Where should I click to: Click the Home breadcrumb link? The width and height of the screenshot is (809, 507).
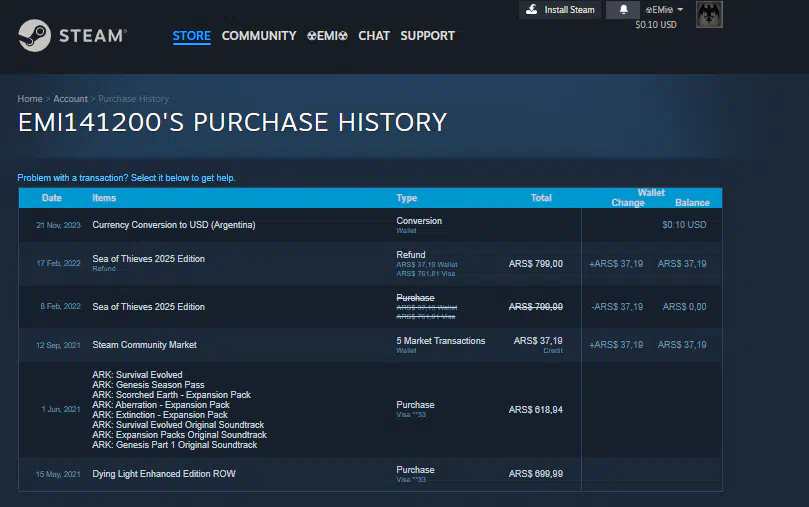tap(30, 99)
